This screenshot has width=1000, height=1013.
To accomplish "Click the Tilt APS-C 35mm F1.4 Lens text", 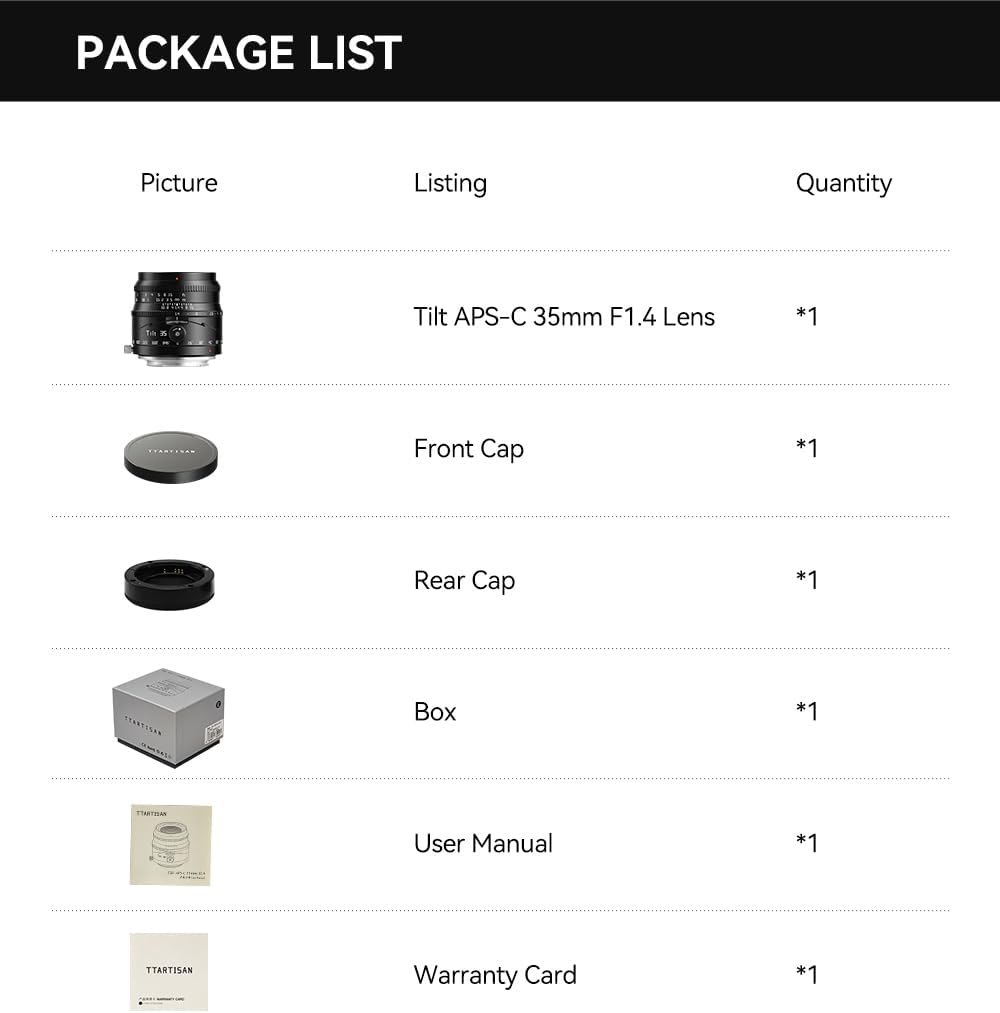I will (x=564, y=317).
